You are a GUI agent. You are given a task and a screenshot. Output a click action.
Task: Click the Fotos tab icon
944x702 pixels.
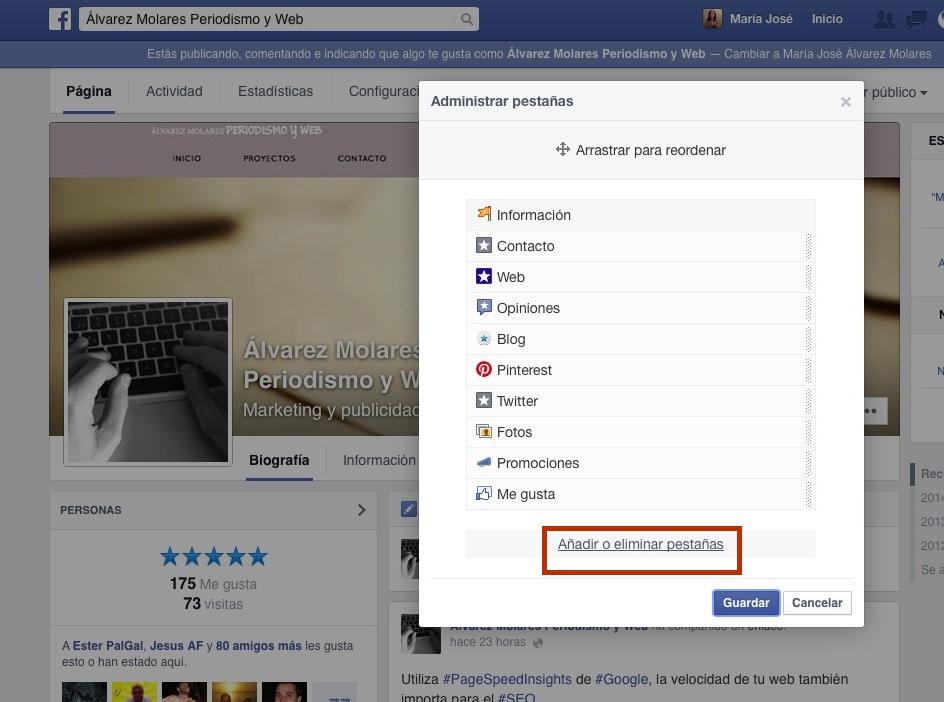click(484, 432)
